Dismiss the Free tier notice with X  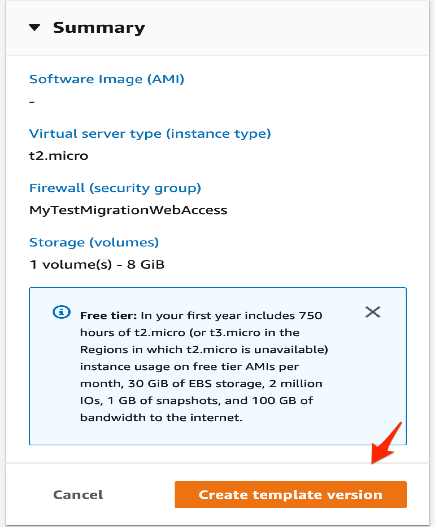pyautogui.click(x=373, y=312)
